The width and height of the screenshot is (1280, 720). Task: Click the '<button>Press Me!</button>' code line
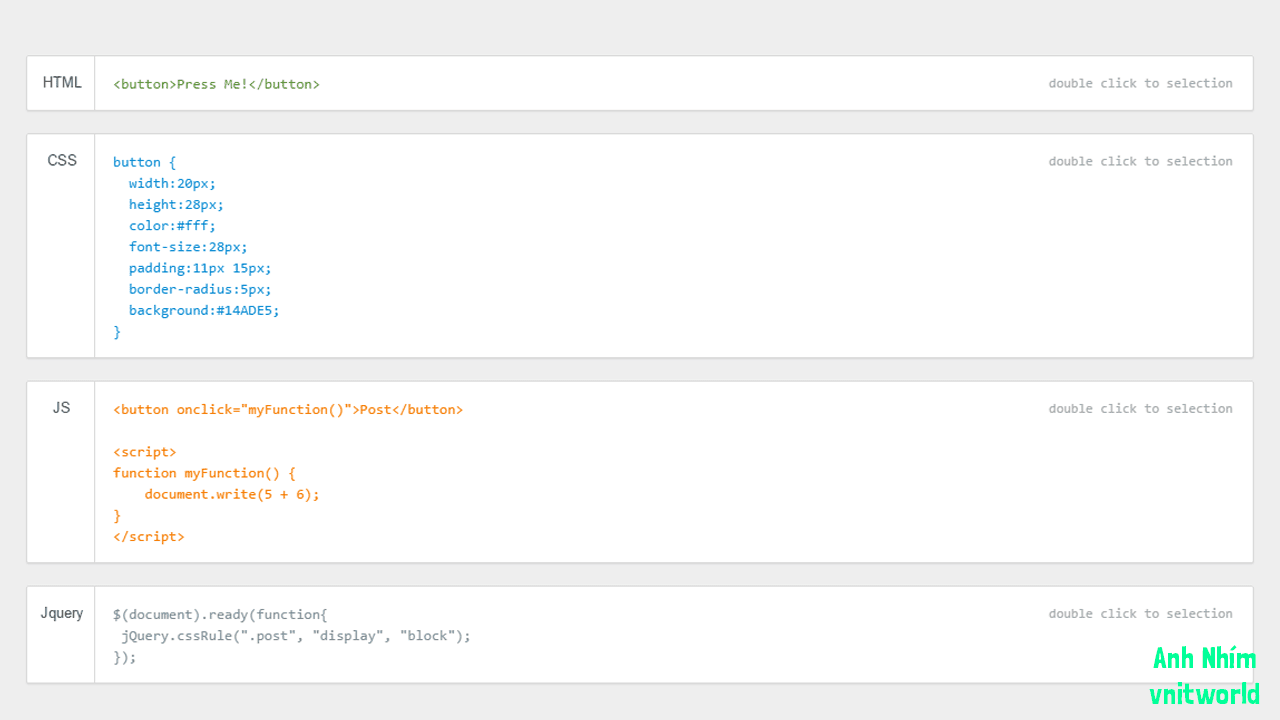click(x=216, y=84)
